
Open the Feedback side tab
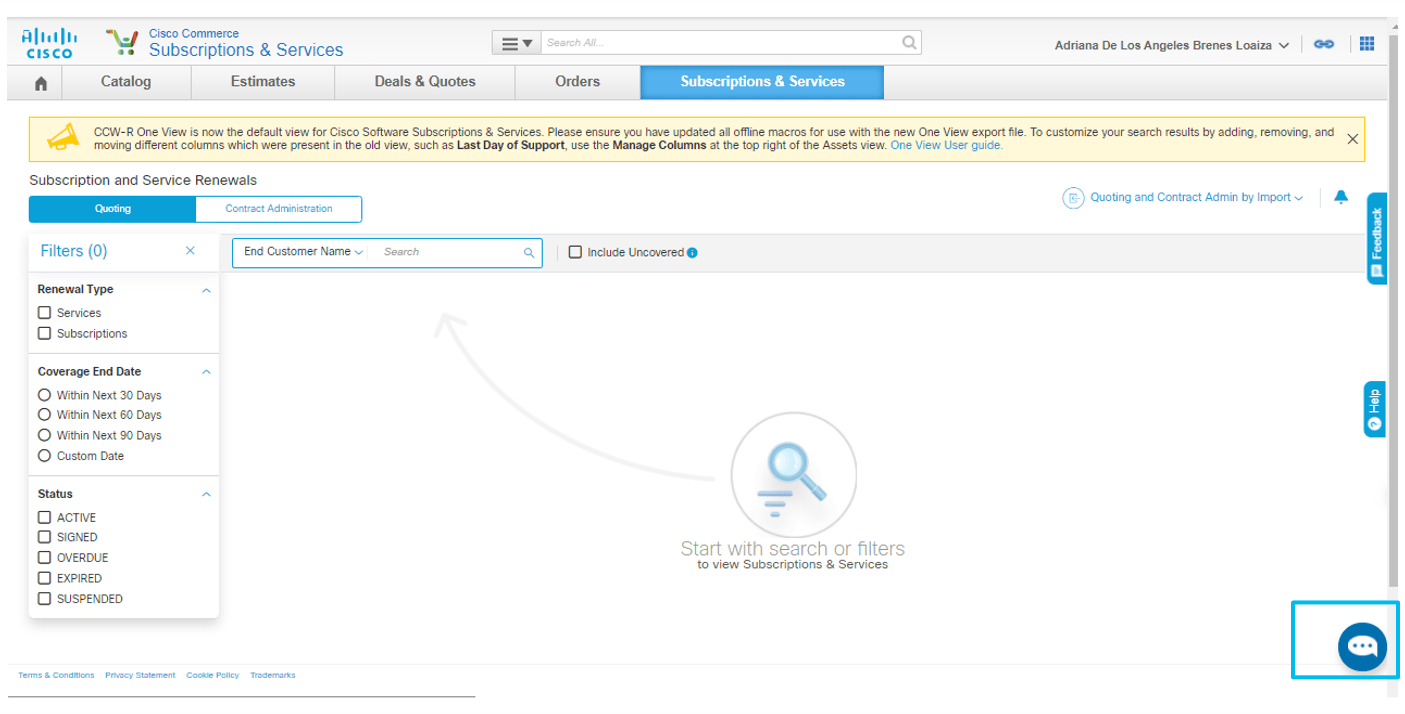tap(1377, 238)
